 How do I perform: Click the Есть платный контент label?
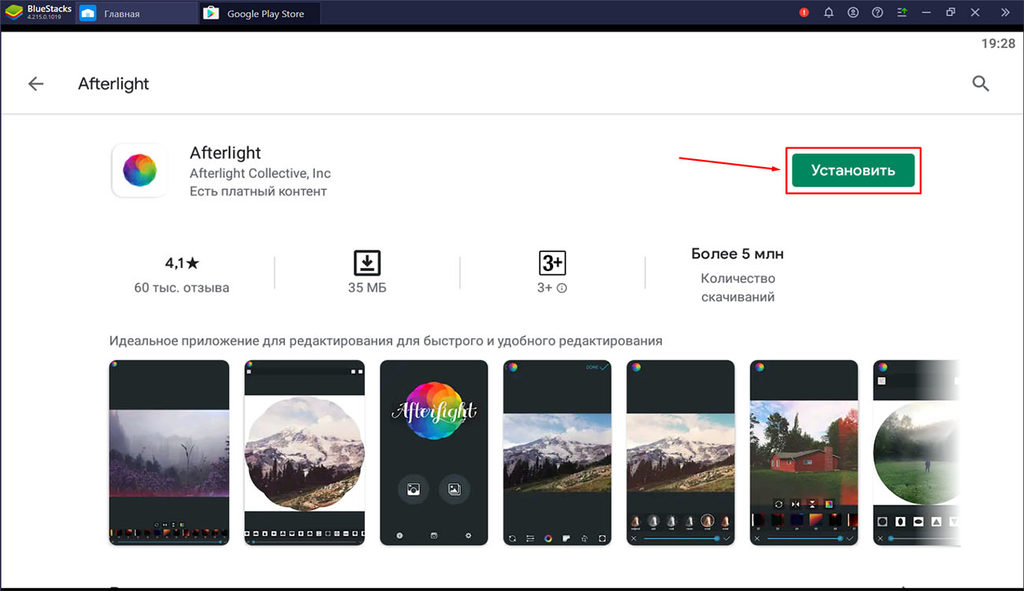[258, 191]
